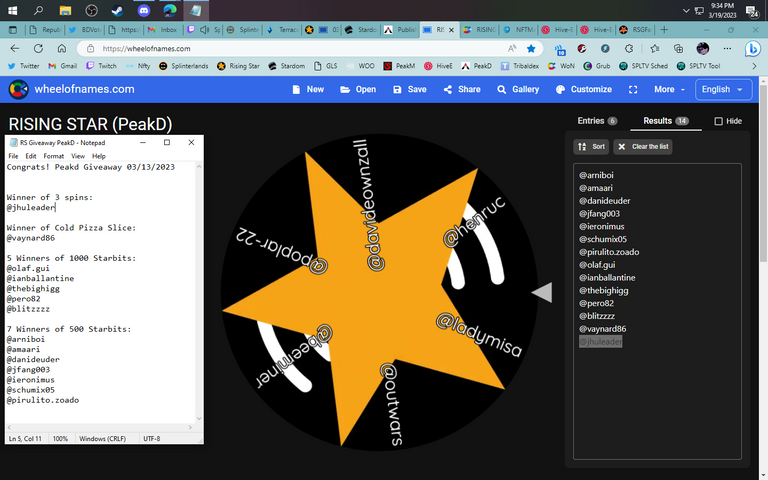Share the wheel
Image resolution: width=768 pixels, height=480 pixels.
point(462,90)
